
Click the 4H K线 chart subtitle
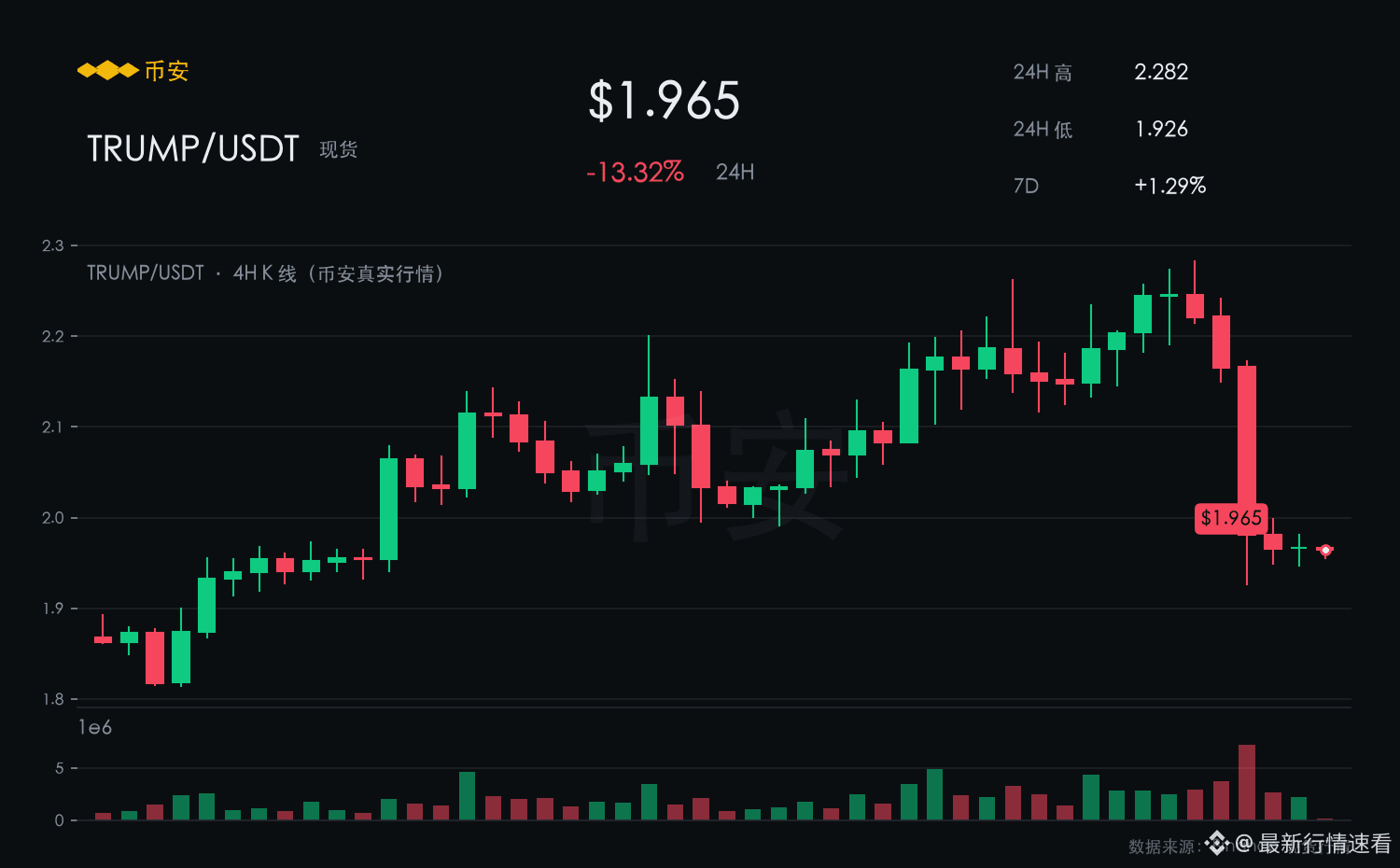click(x=265, y=273)
